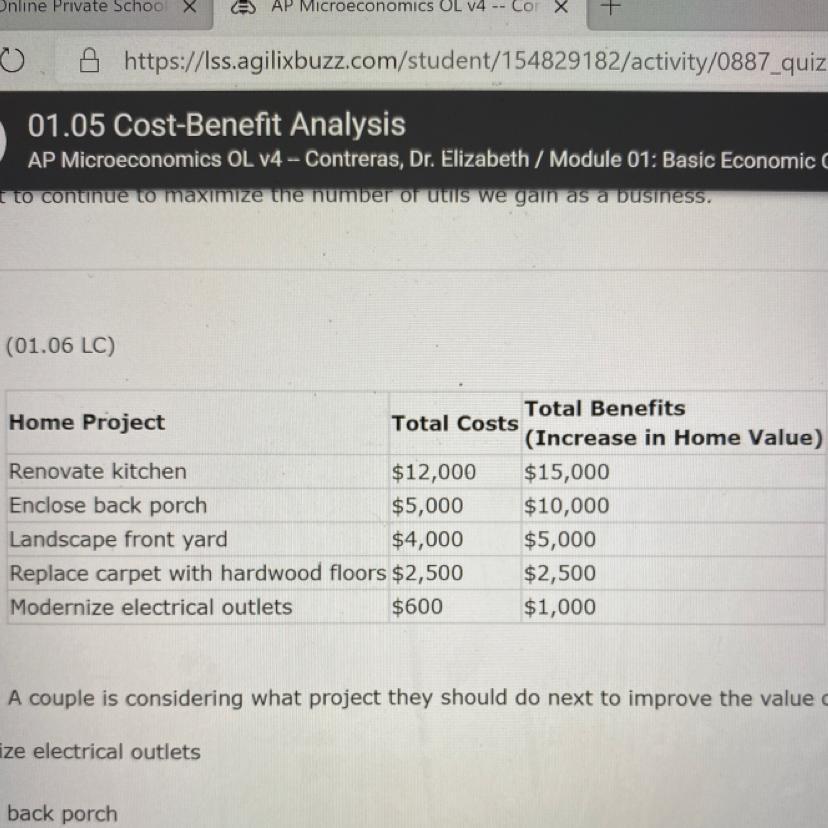Viewport: 828px width, 828px height.
Task: Click the Home Project column header
Action: tap(87, 422)
